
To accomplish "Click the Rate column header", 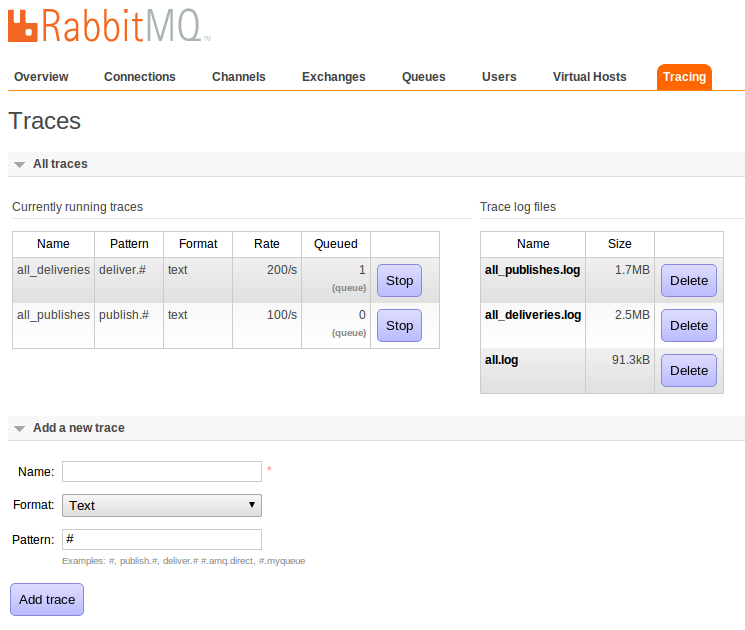I will point(267,244).
